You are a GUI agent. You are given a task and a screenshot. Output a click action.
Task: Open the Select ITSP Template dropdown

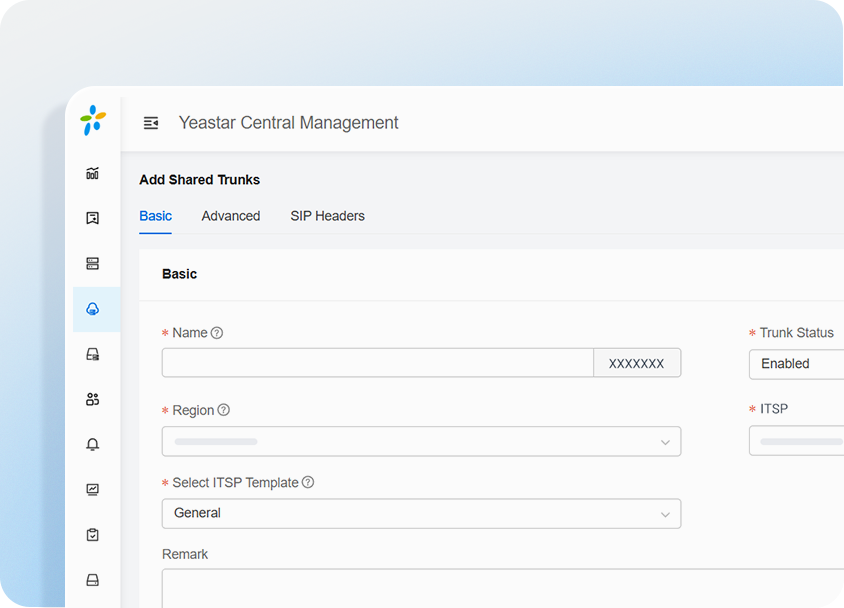coord(421,513)
